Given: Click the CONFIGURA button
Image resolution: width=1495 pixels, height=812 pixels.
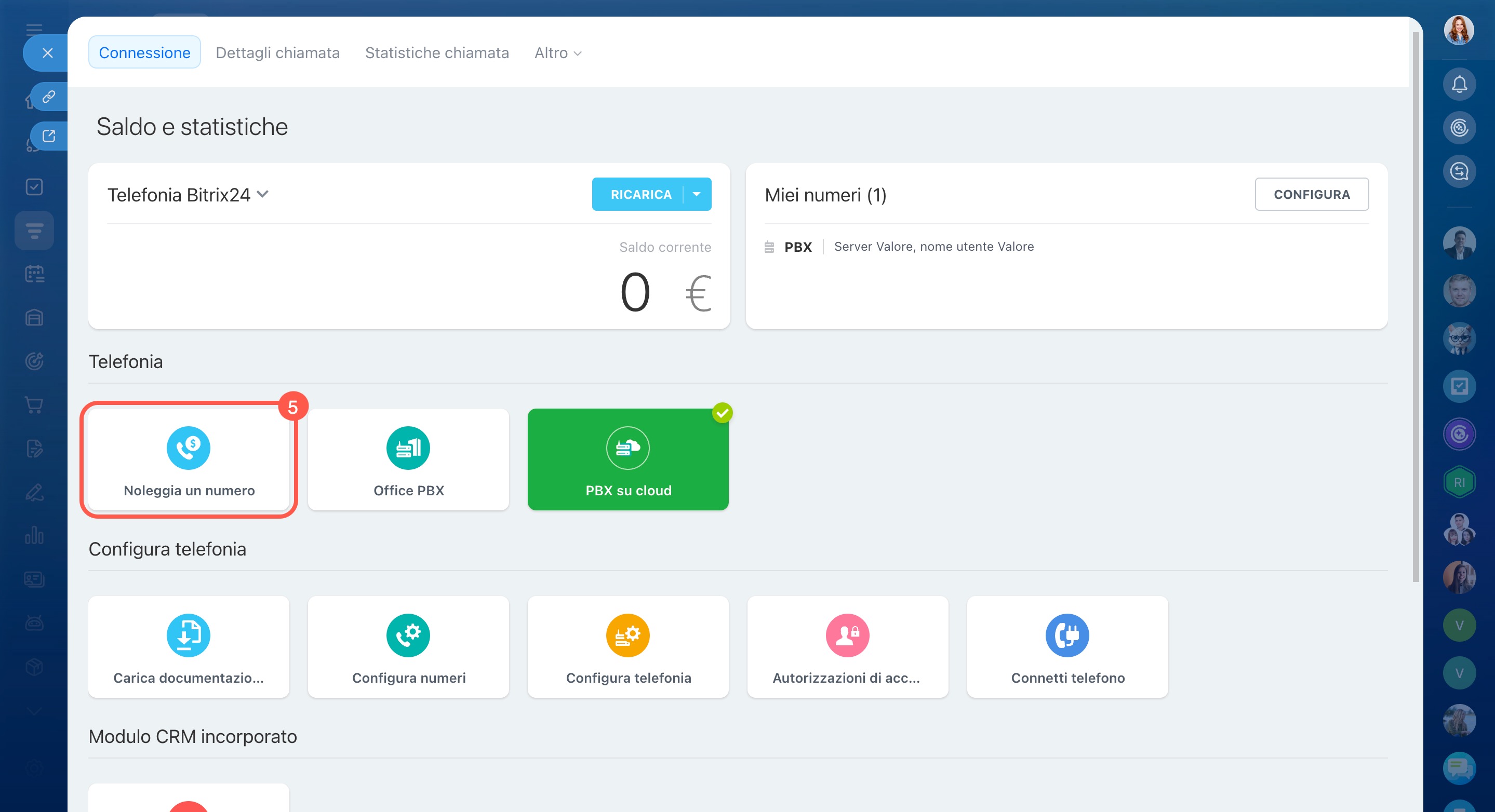Looking at the screenshot, I should pyautogui.click(x=1311, y=194).
